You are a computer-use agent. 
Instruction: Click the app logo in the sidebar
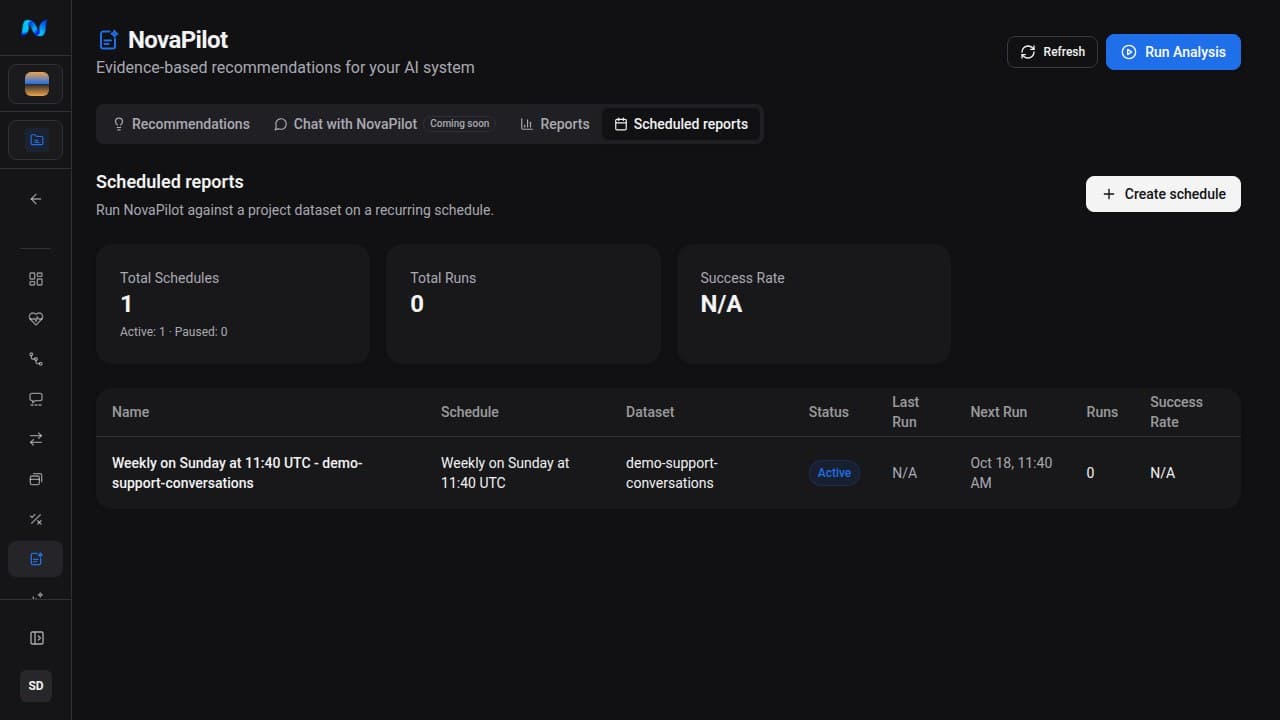pyautogui.click(x=35, y=28)
